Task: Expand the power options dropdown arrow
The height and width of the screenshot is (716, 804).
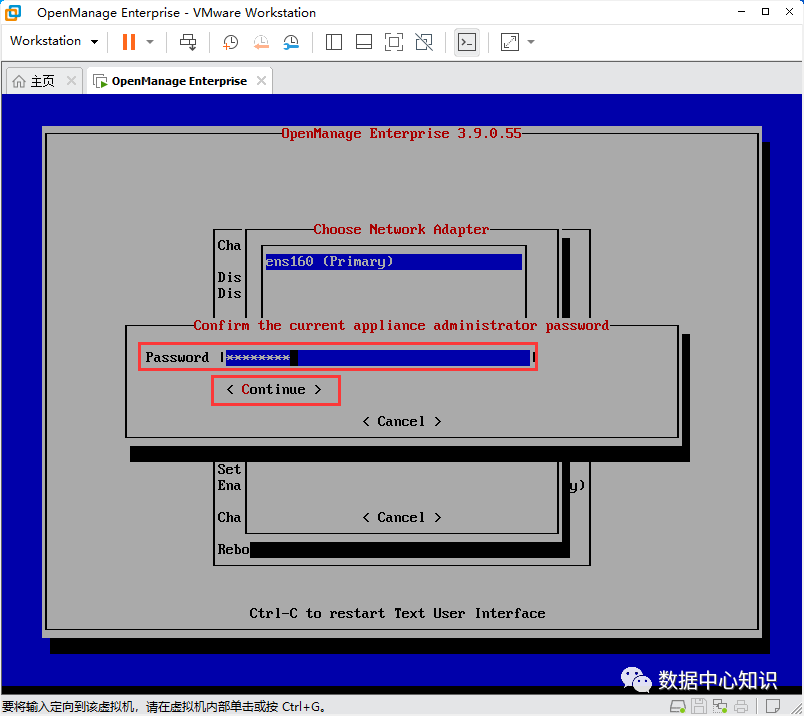Action: (x=150, y=42)
